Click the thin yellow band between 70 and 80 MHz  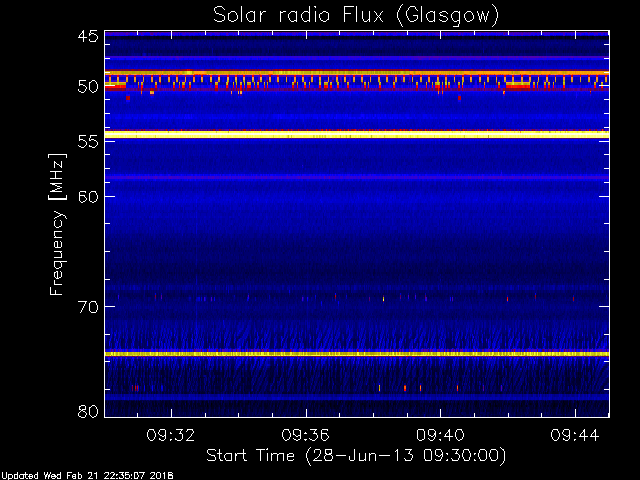[357, 354]
